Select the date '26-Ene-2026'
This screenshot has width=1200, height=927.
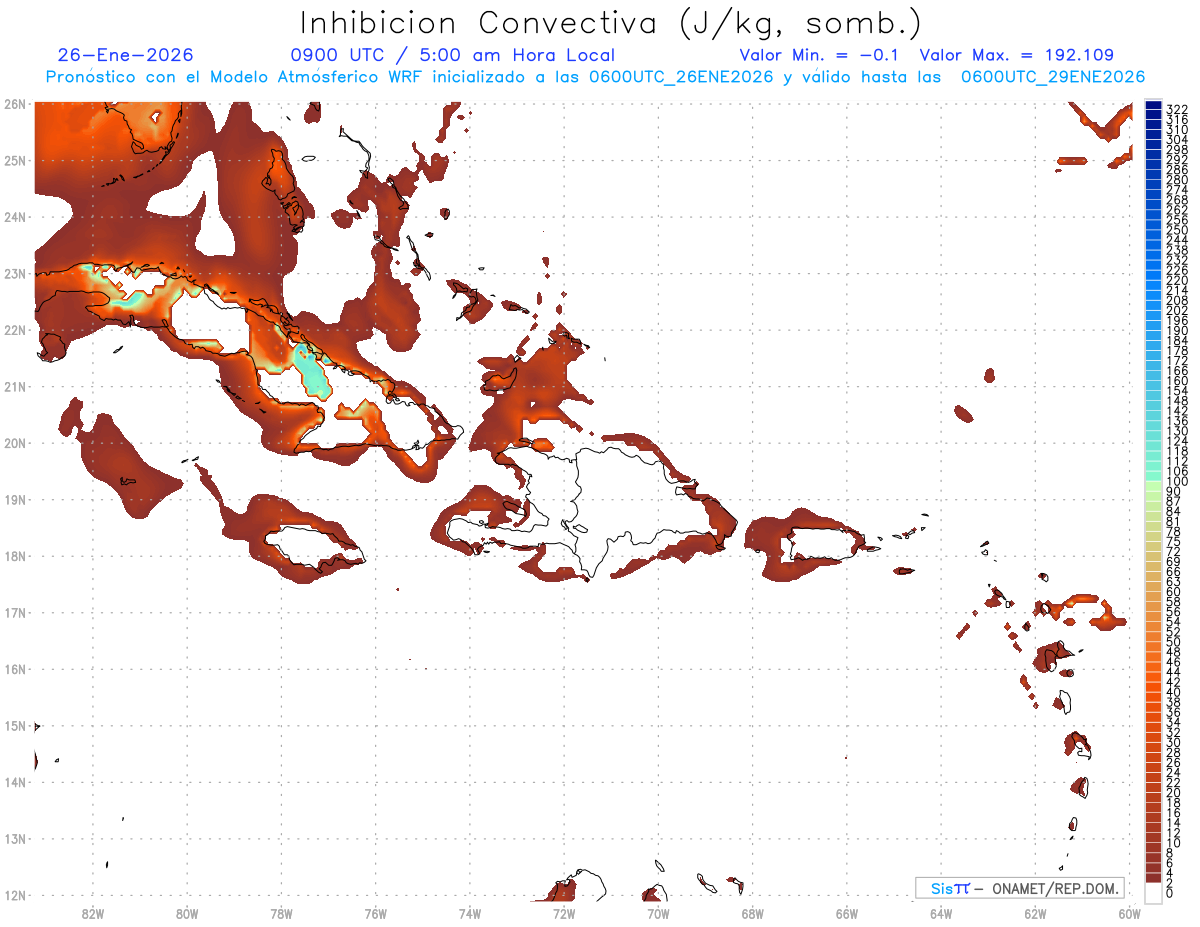click(126, 55)
